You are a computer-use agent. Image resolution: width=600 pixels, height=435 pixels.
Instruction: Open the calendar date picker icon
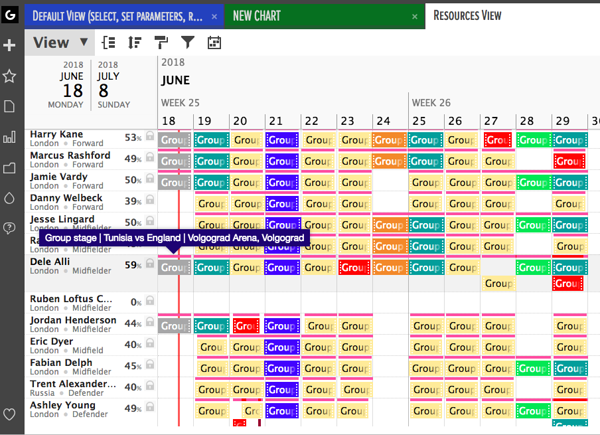(214, 42)
